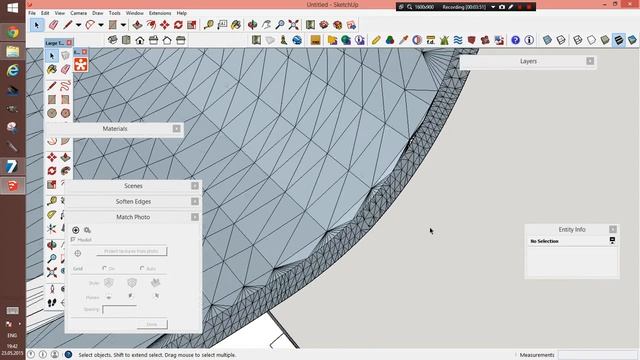Switch to Iso view icon
Screen dimensions: 640x360
tap(113, 40)
